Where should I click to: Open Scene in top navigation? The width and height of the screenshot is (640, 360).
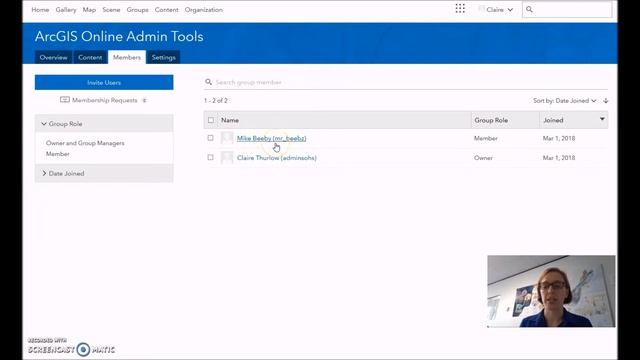click(111, 9)
